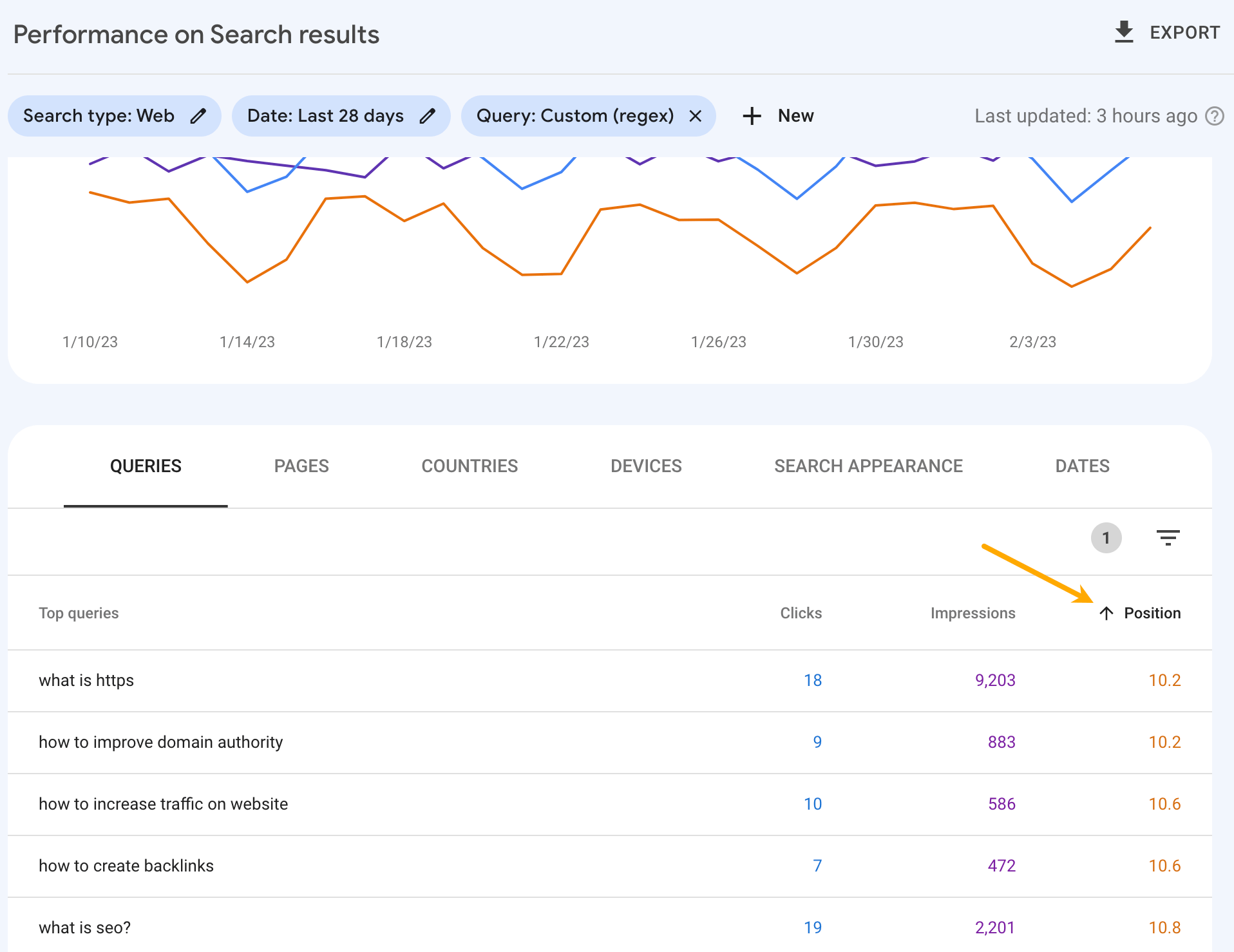Select the query 'what is https'
The width and height of the screenshot is (1234, 952).
(x=86, y=680)
